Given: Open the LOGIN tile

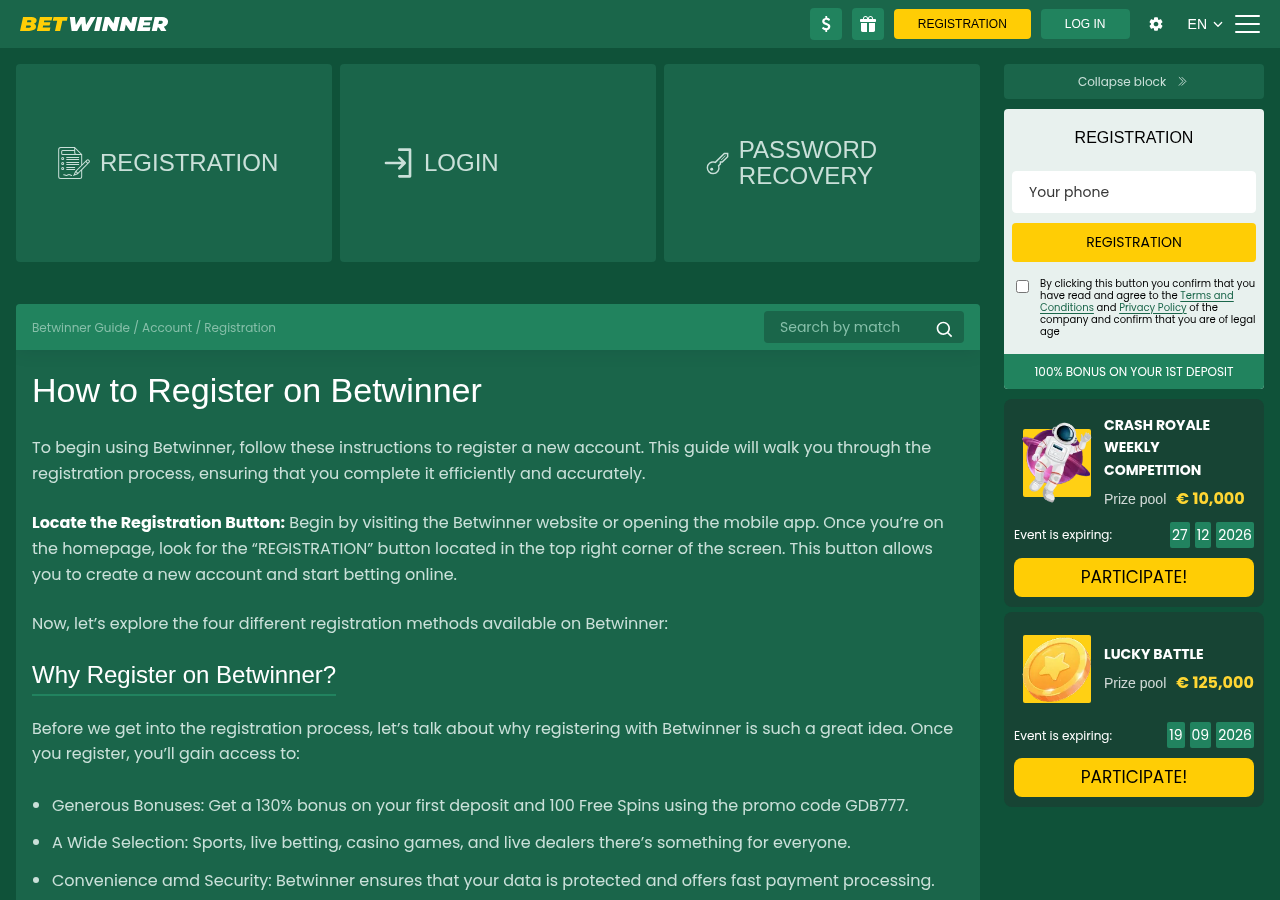Looking at the screenshot, I should (x=498, y=163).
